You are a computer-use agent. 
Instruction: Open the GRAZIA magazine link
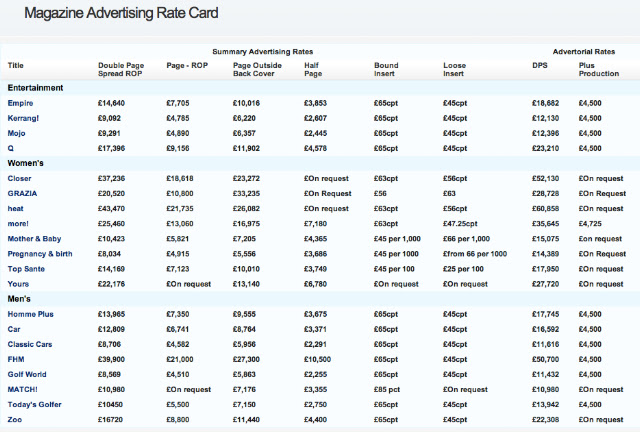(x=22, y=194)
